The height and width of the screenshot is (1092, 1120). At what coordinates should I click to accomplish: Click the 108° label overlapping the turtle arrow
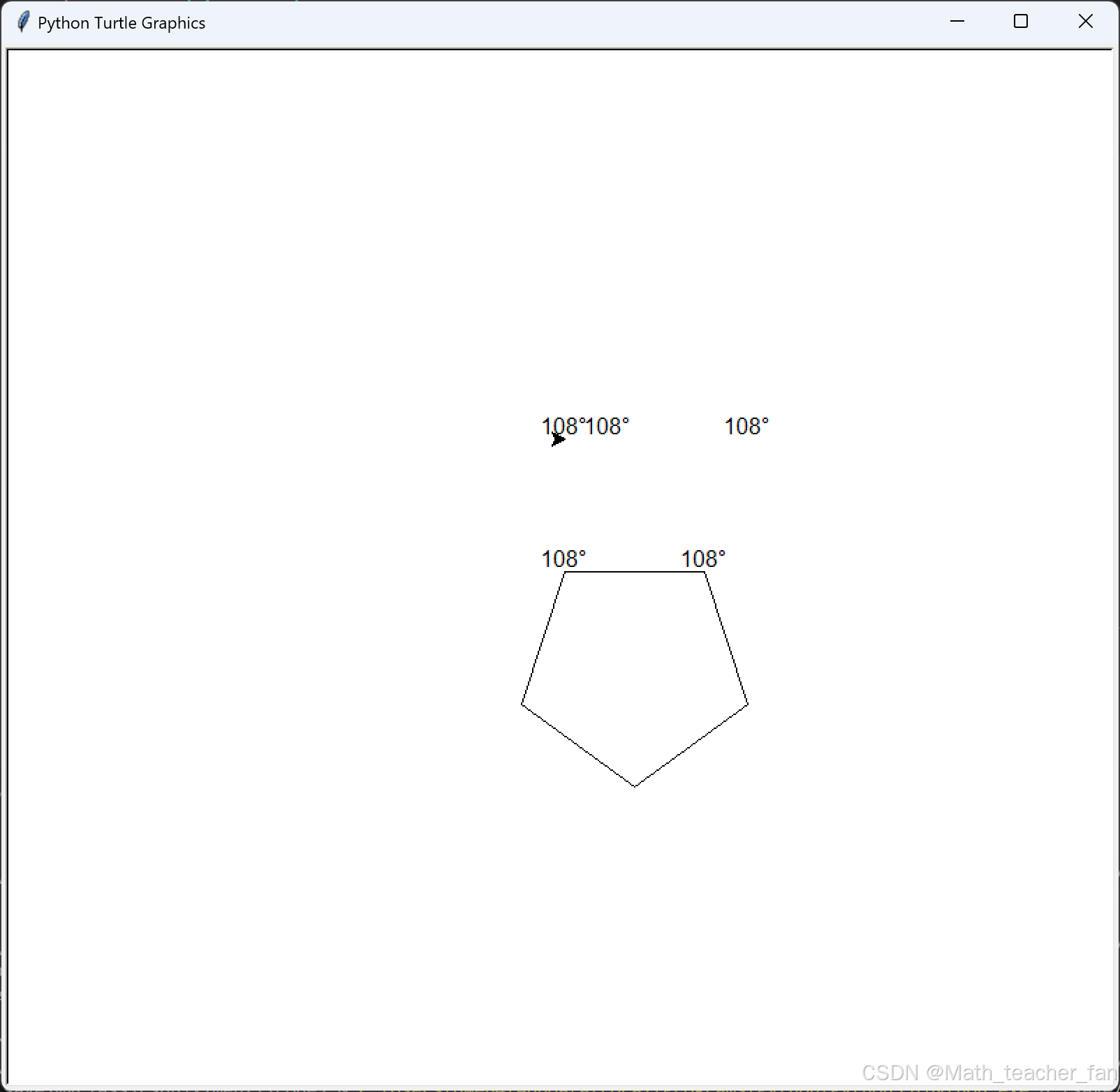point(563,426)
